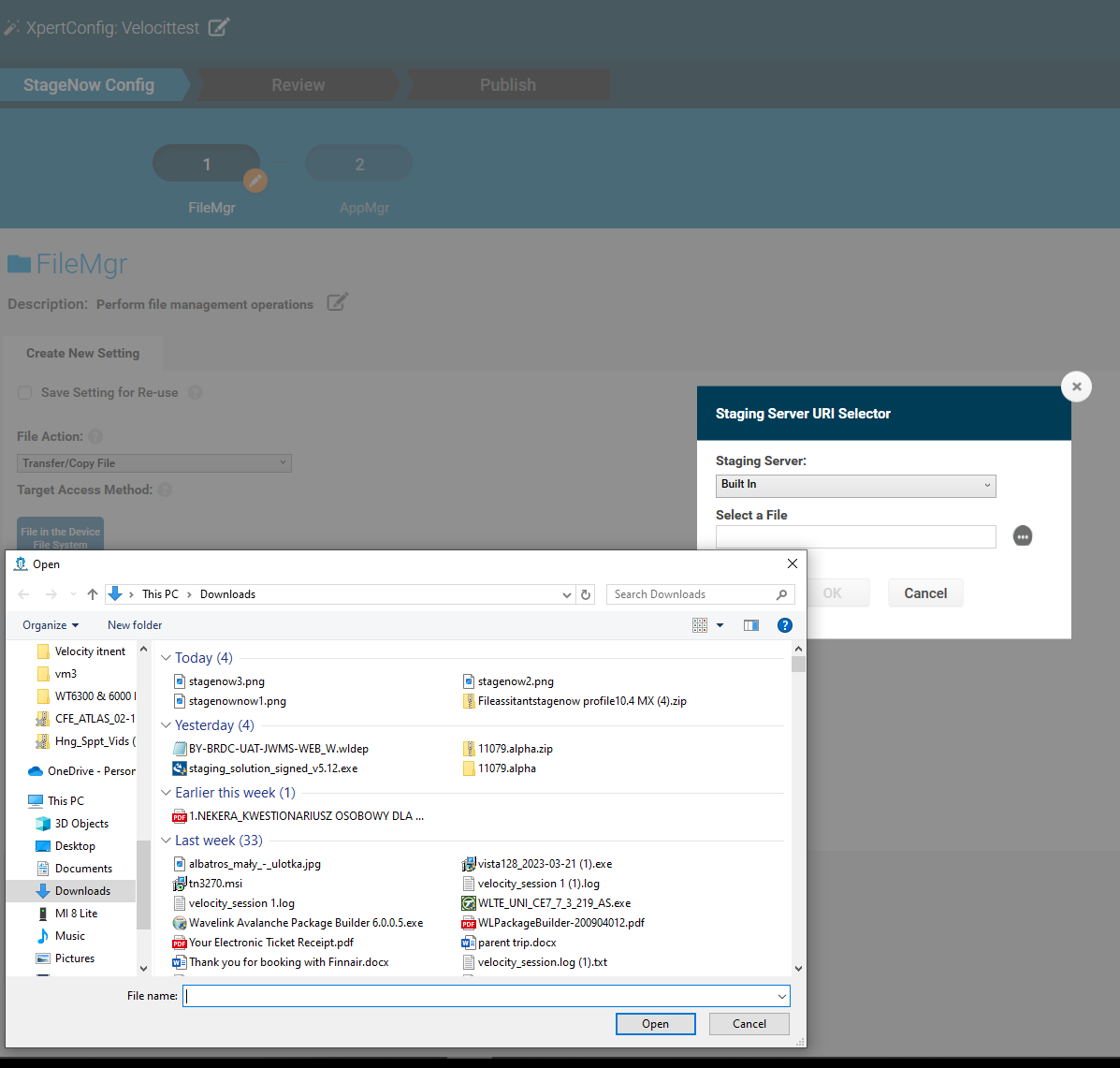Image resolution: width=1120 pixels, height=1068 pixels.
Task: Click the refresh icon next to the address bar
Action: [587, 593]
